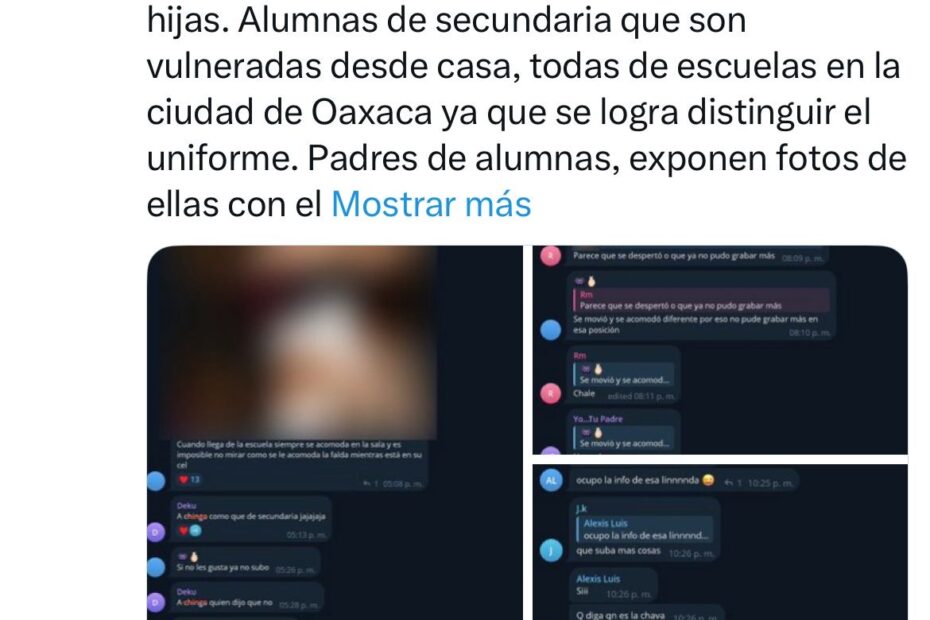Click the "Mostrar más" link

click(431, 204)
